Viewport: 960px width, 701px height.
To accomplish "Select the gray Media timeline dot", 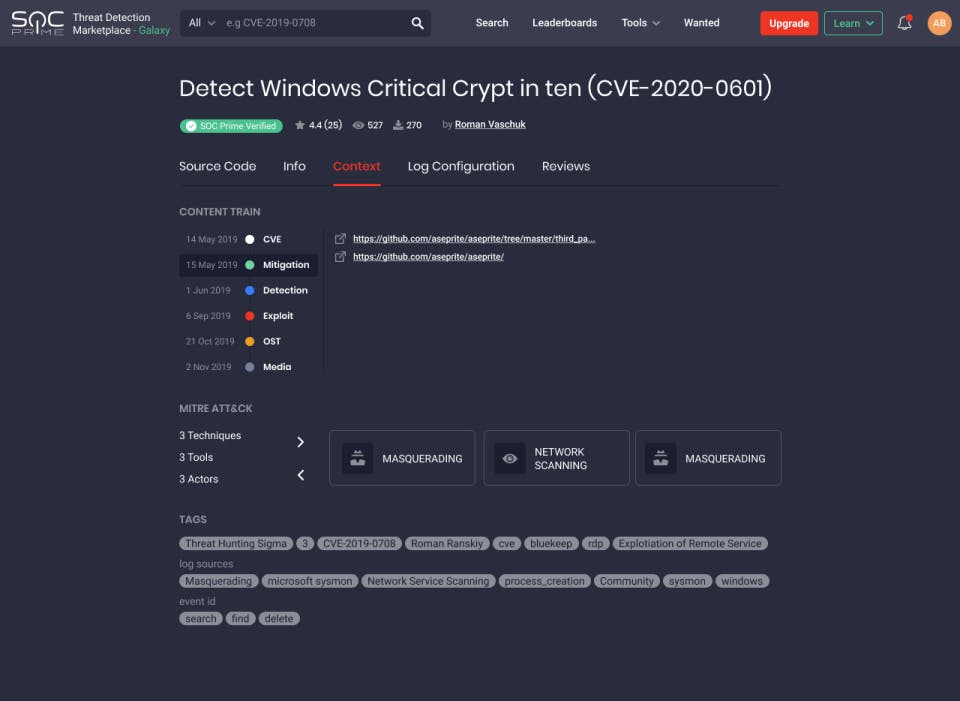I will click(250, 367).
